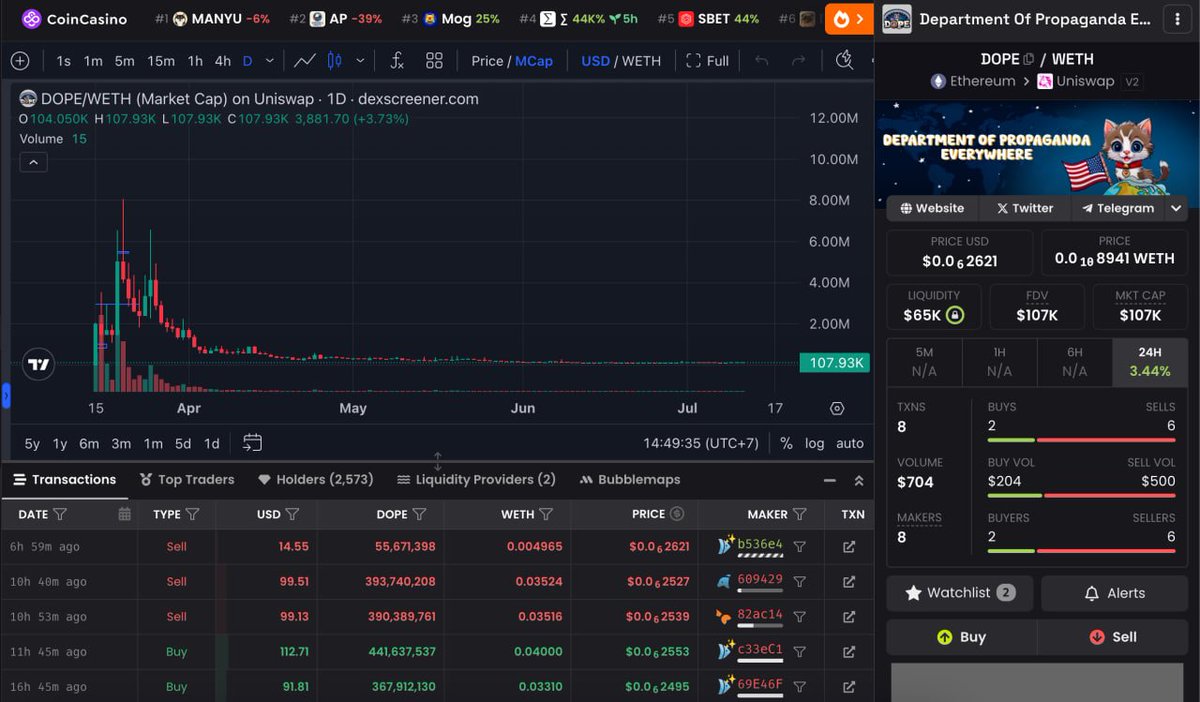
Task: Open the CoinCasino banner link
Action: pyautogui.click(x=74, y=19)
